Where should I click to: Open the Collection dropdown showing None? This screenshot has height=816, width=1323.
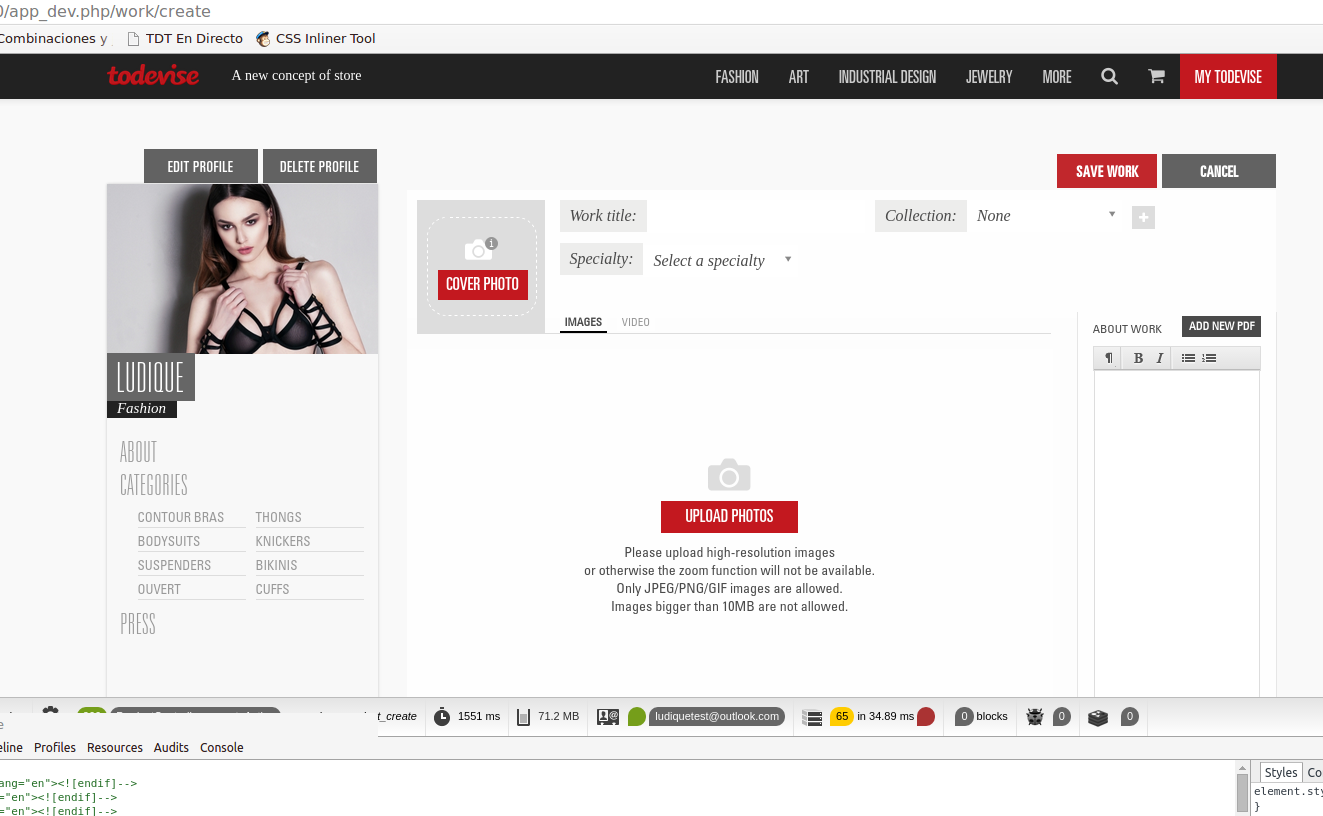pyautogui.click(x=1047, y=216)
